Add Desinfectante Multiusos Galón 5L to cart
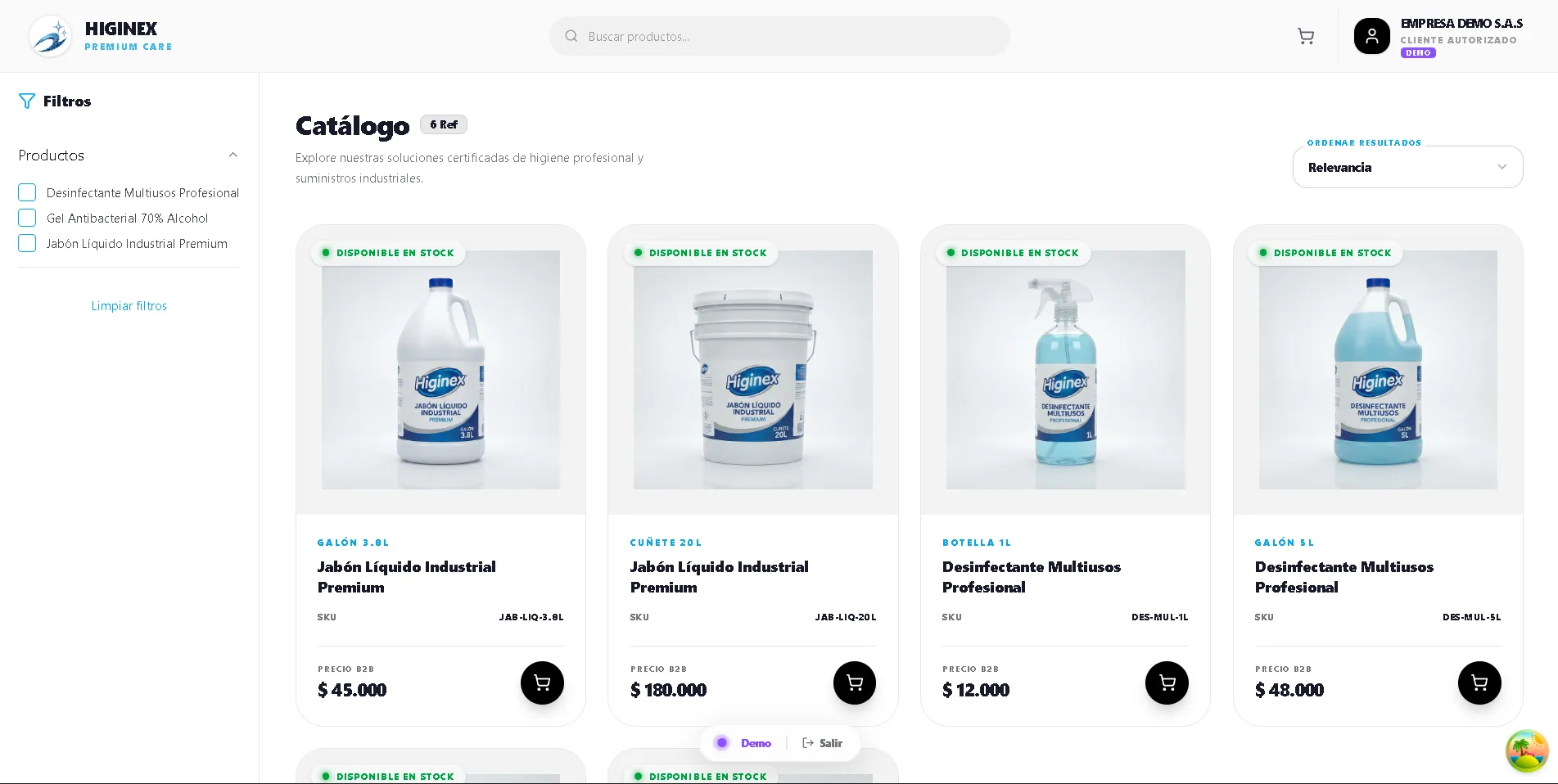The height and width of the screenshot is (784, 1558). (x=1479, y=682)
